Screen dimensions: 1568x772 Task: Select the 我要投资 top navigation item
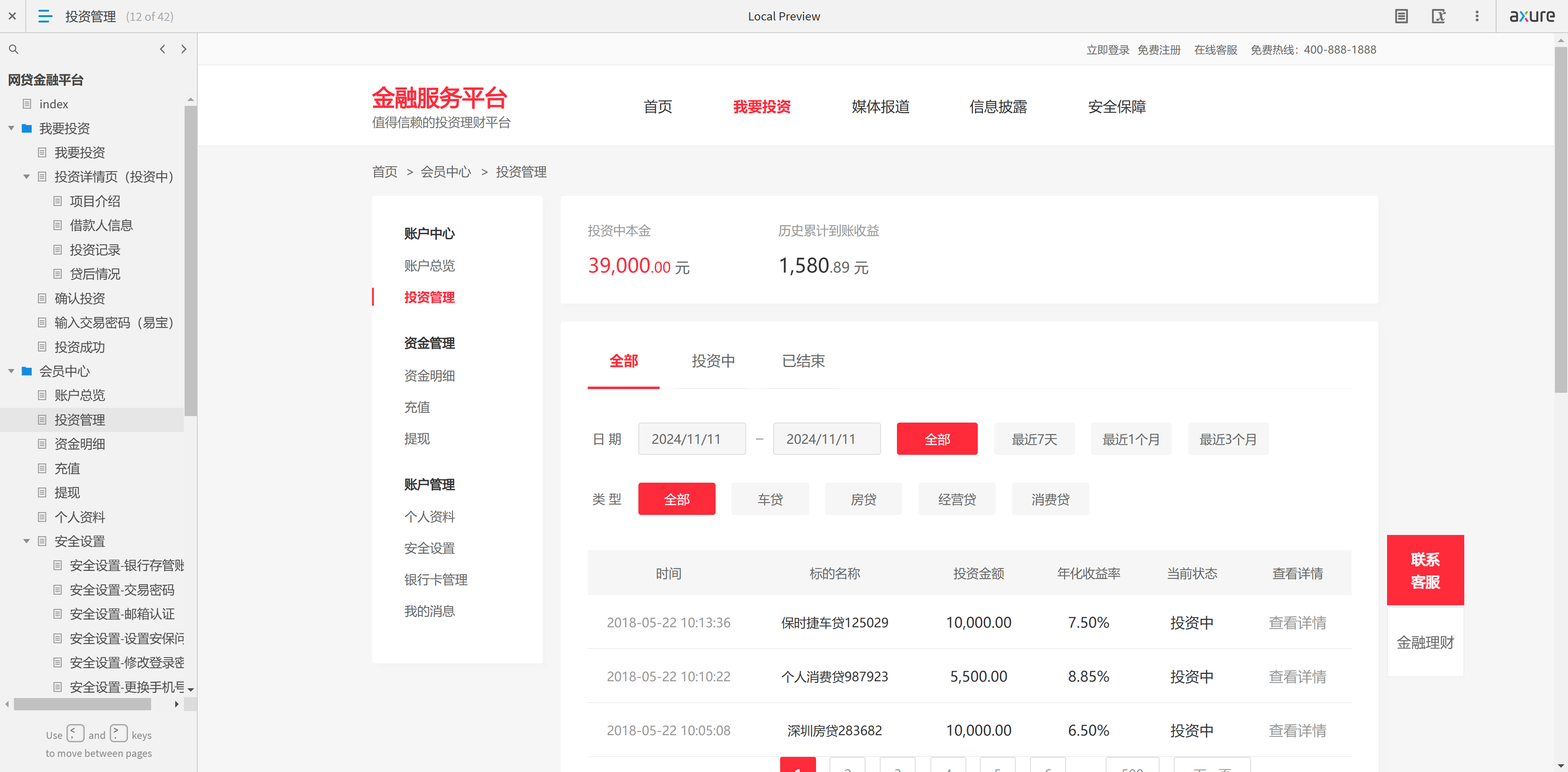[x=761, y=107]
